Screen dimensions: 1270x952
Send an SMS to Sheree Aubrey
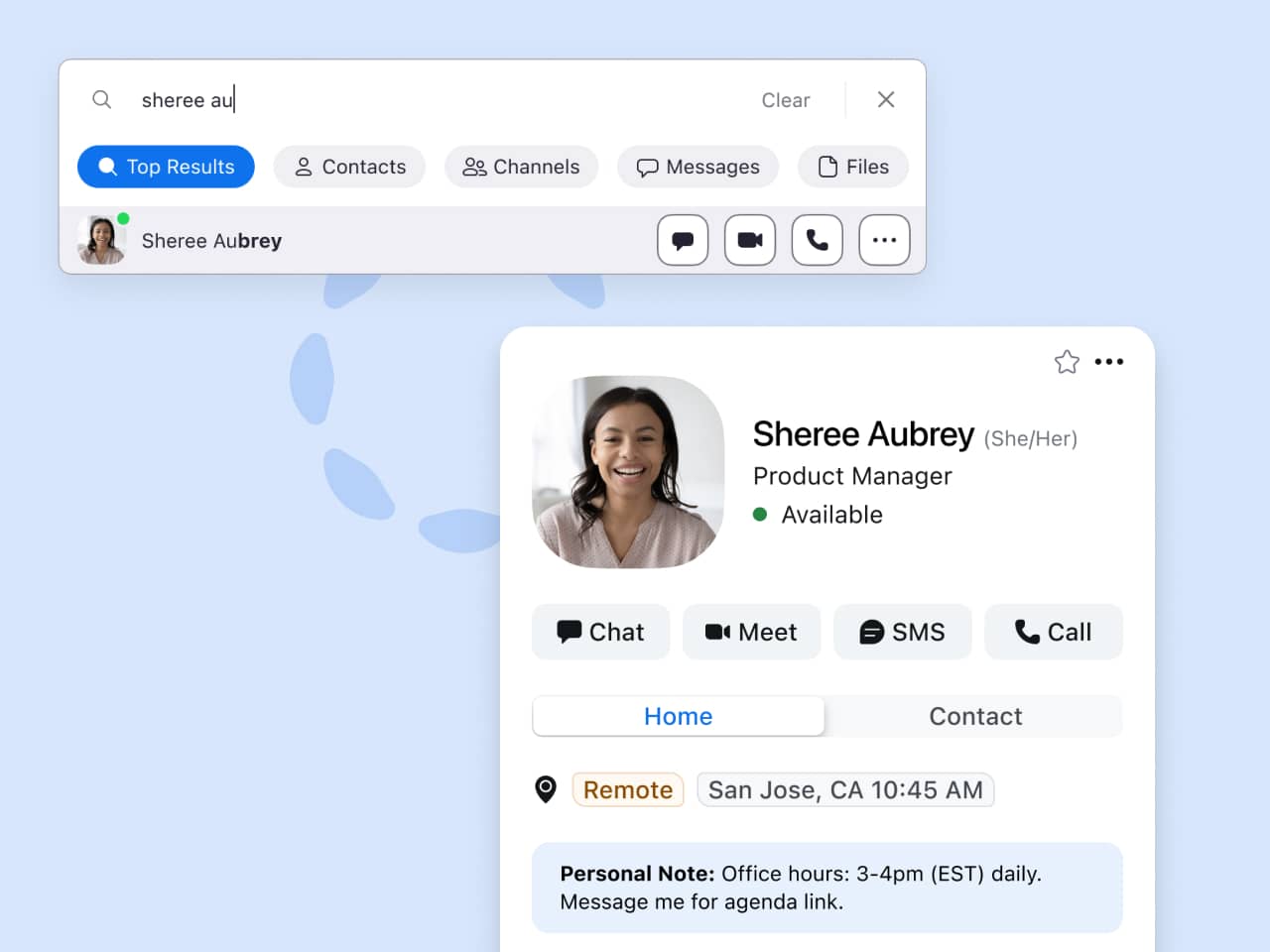pyautogui.click(x=902, y=632)
